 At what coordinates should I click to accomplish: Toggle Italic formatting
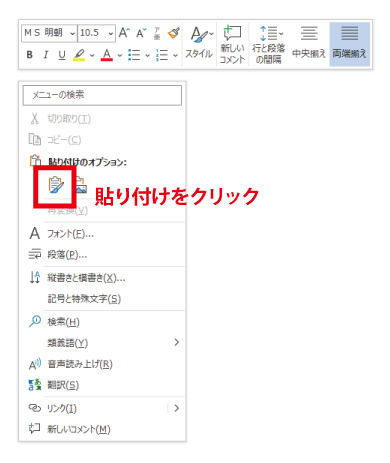click(46, 55)
